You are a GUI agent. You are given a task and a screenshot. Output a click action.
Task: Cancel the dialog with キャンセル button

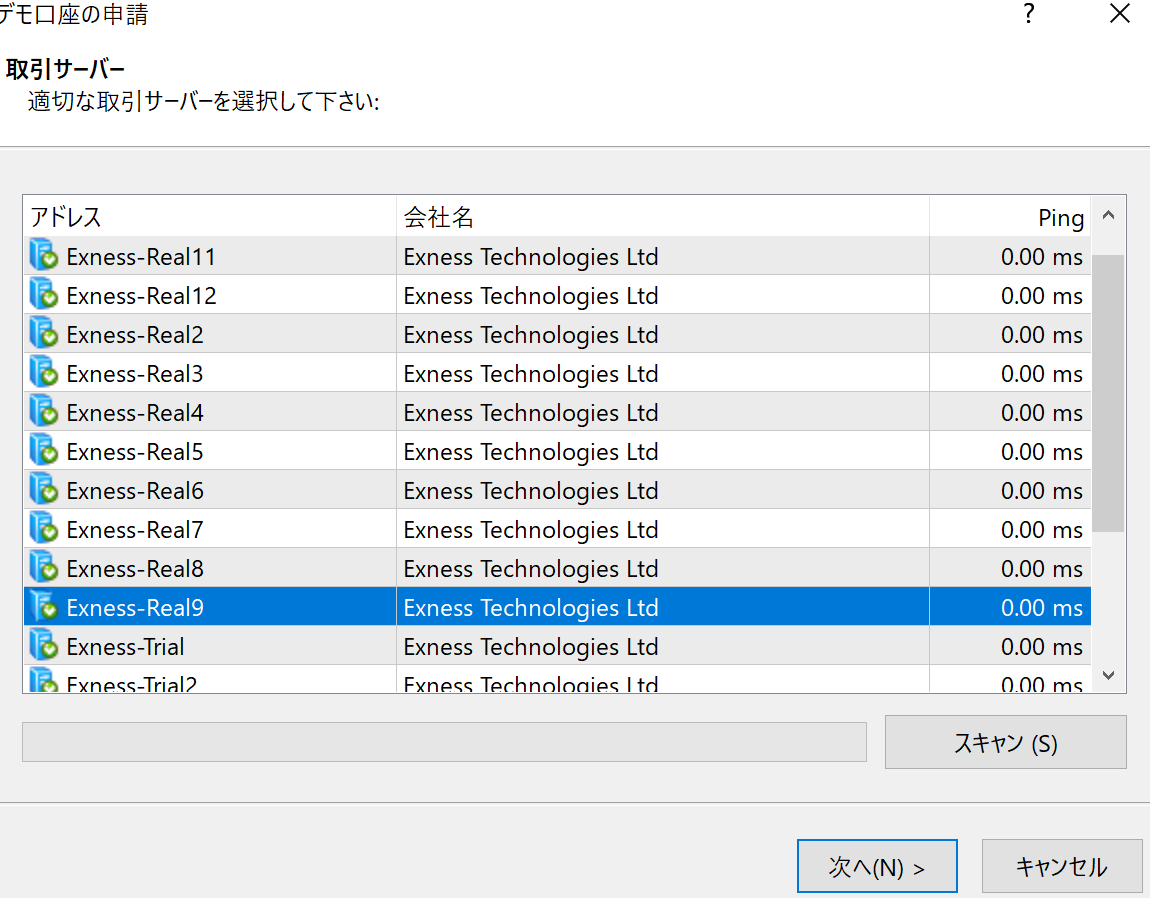point(1061,866)
